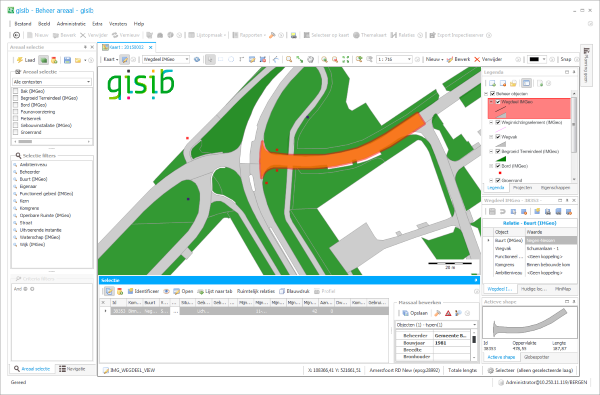Open the Alle contexten dropdown
Image resolution: width=600 pixels, height=395 pixels.
[52, 82]
